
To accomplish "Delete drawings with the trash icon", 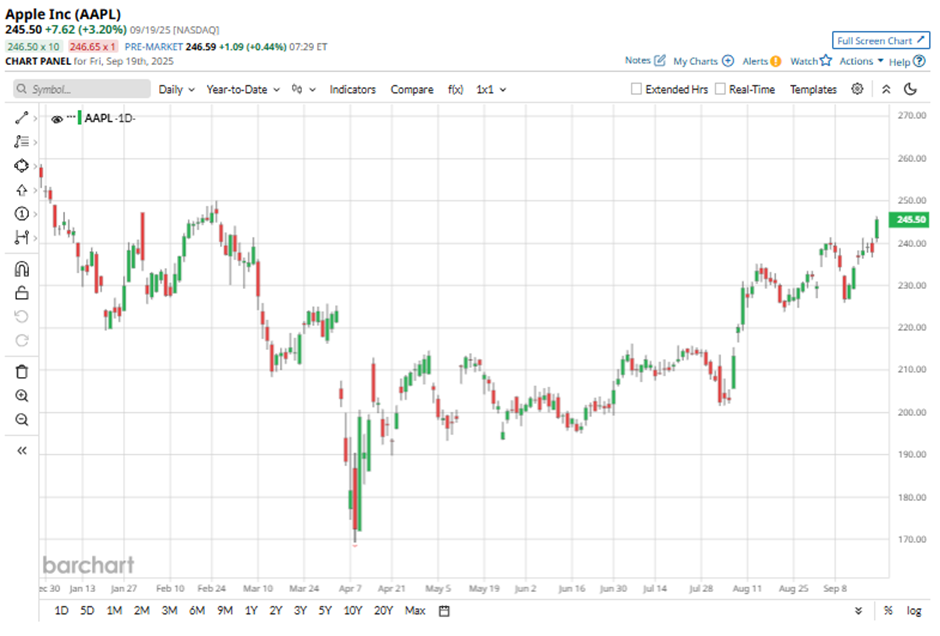I will tap(22, 371).
